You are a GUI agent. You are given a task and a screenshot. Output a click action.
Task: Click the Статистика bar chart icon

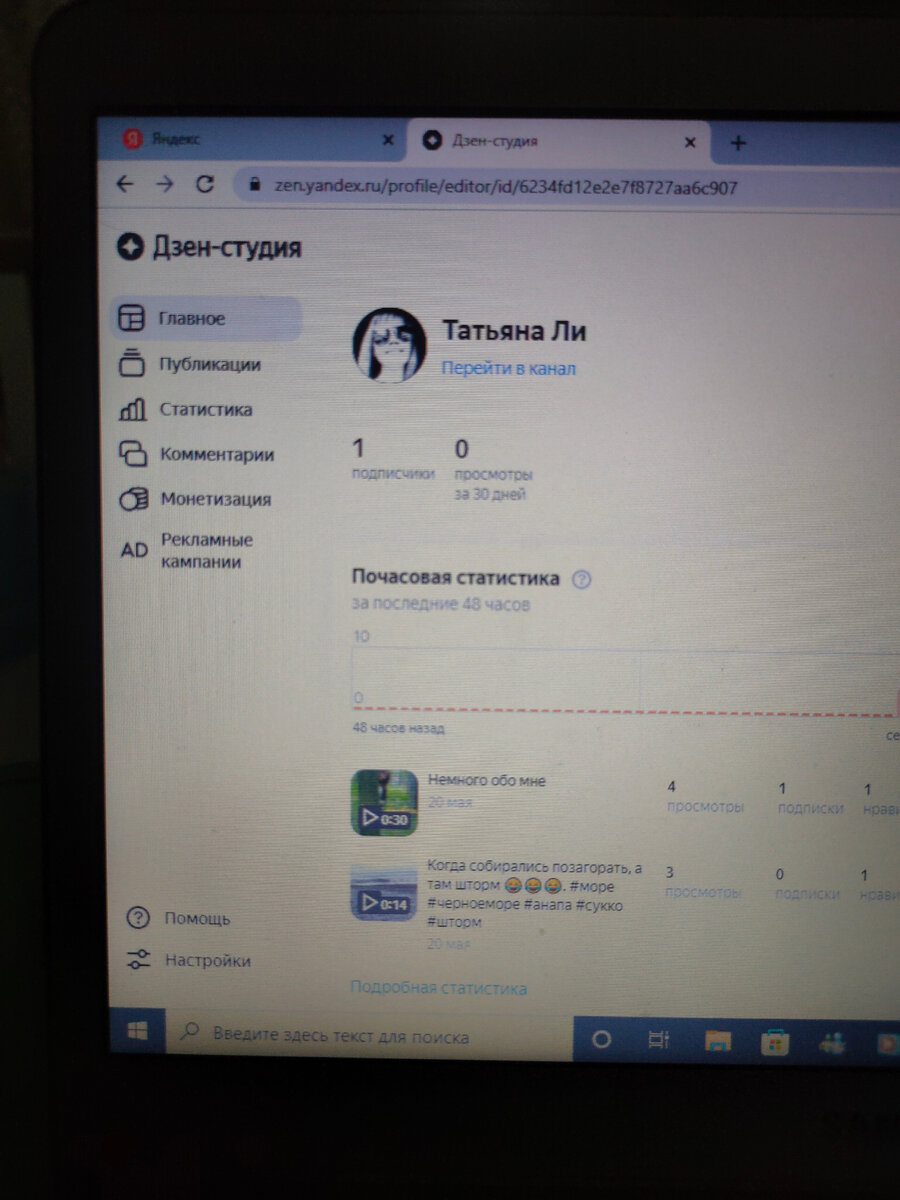click(x=132, y=409)
